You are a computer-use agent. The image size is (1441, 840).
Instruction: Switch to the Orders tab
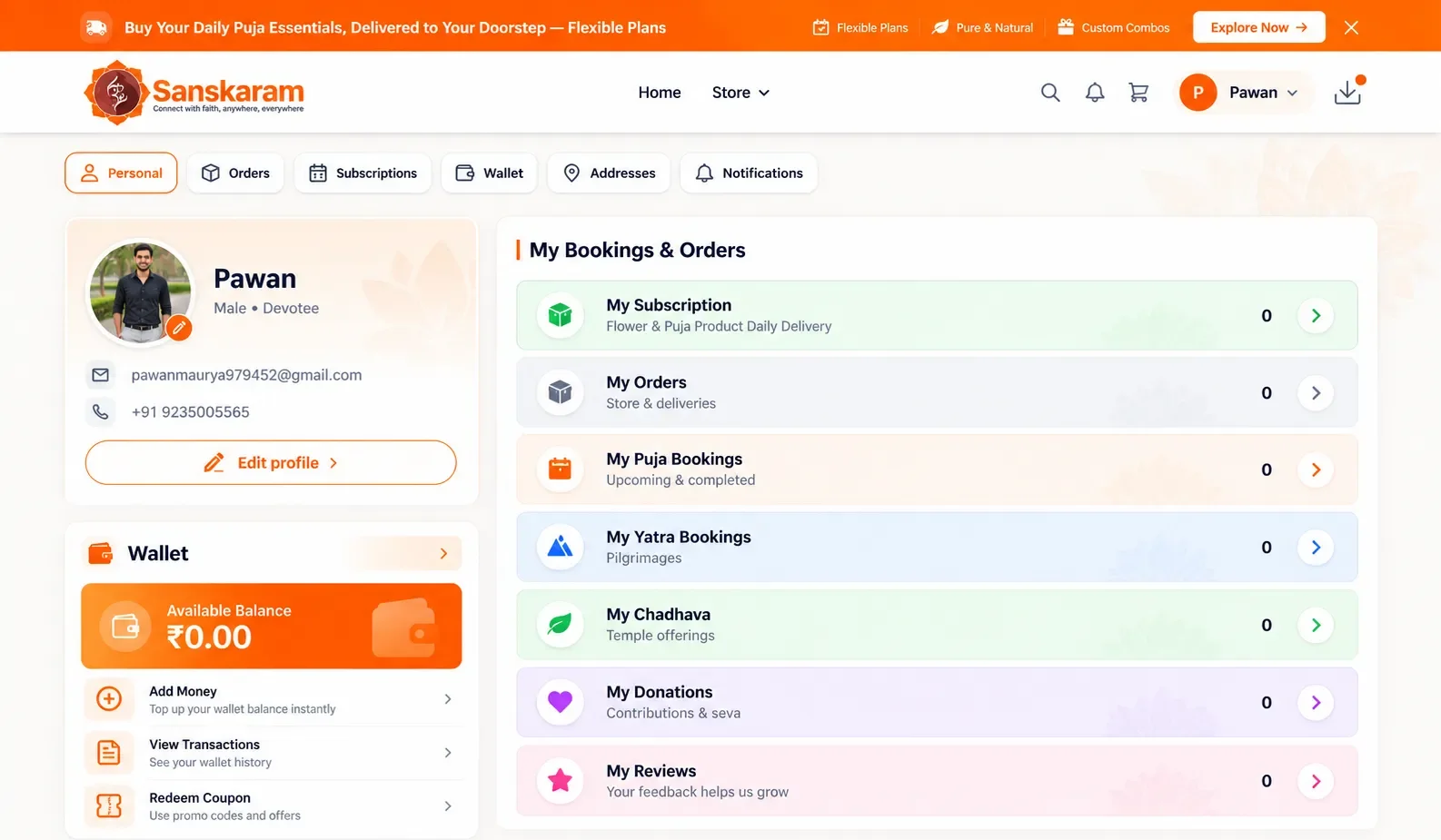(x=235, y=173)
